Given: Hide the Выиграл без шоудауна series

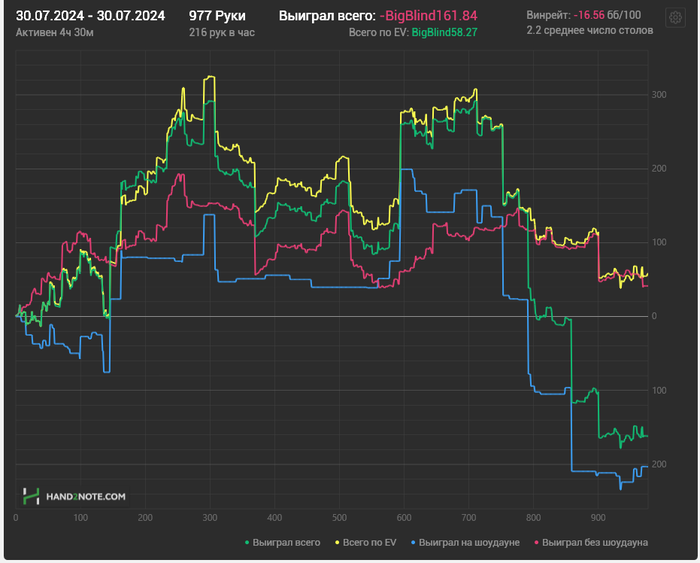Looking at the screenshot, I should click(595, 543).
